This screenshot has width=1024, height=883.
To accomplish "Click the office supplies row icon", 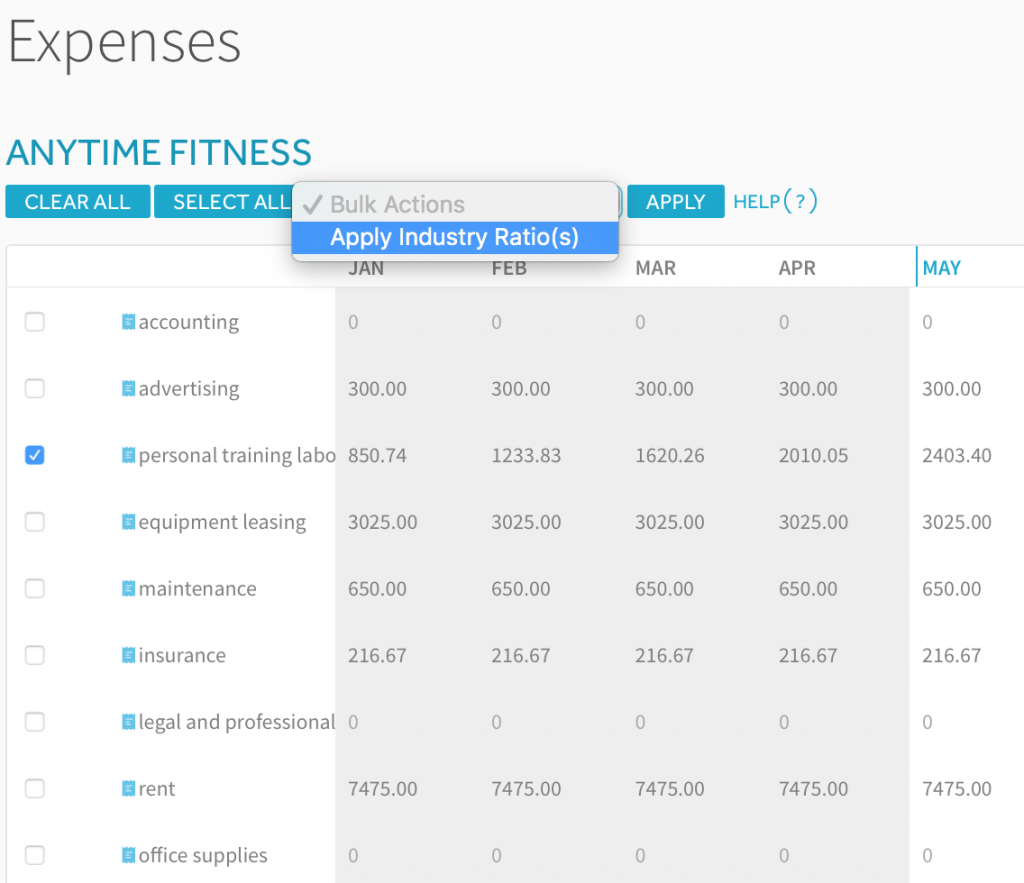I will pos(129,855).
